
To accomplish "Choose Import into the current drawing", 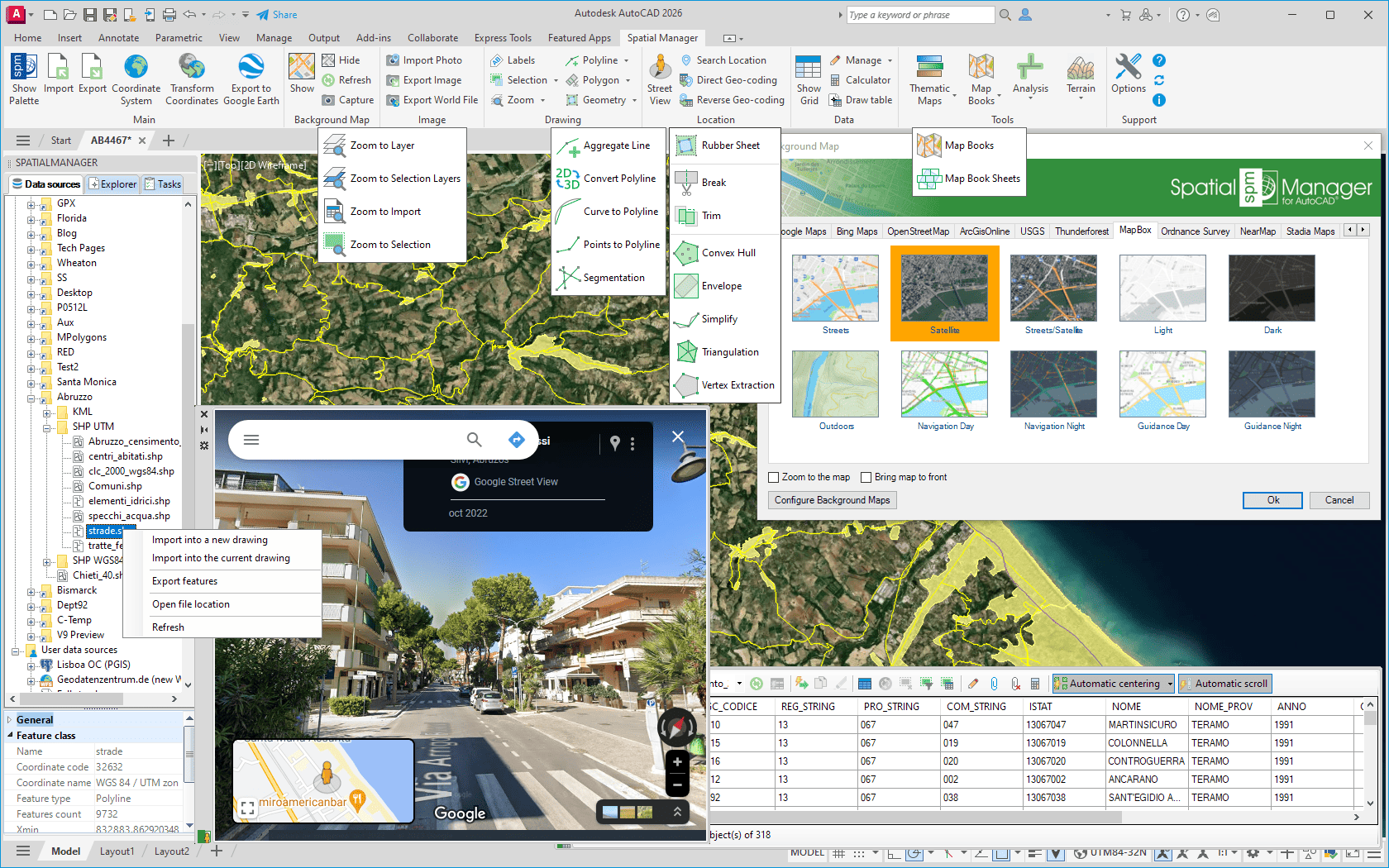I will click(x=221, y=558).
